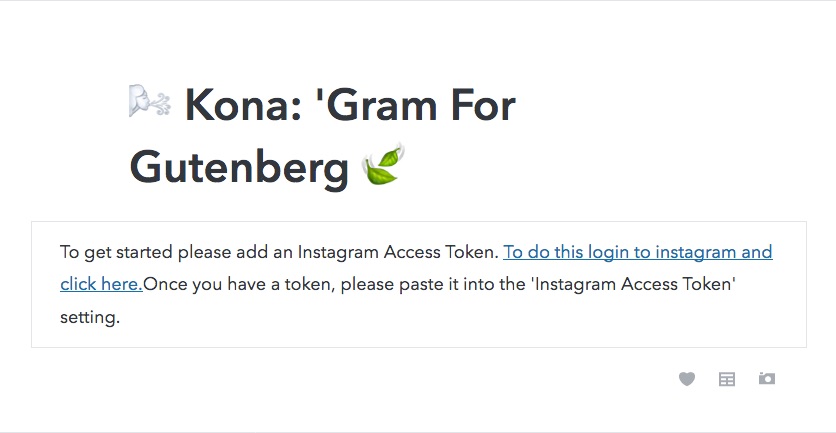Viewport: 836px width, 433px height.
Task: Click the quoted 'Instagram Access Token' setting text
Action: tap(636, 284)
